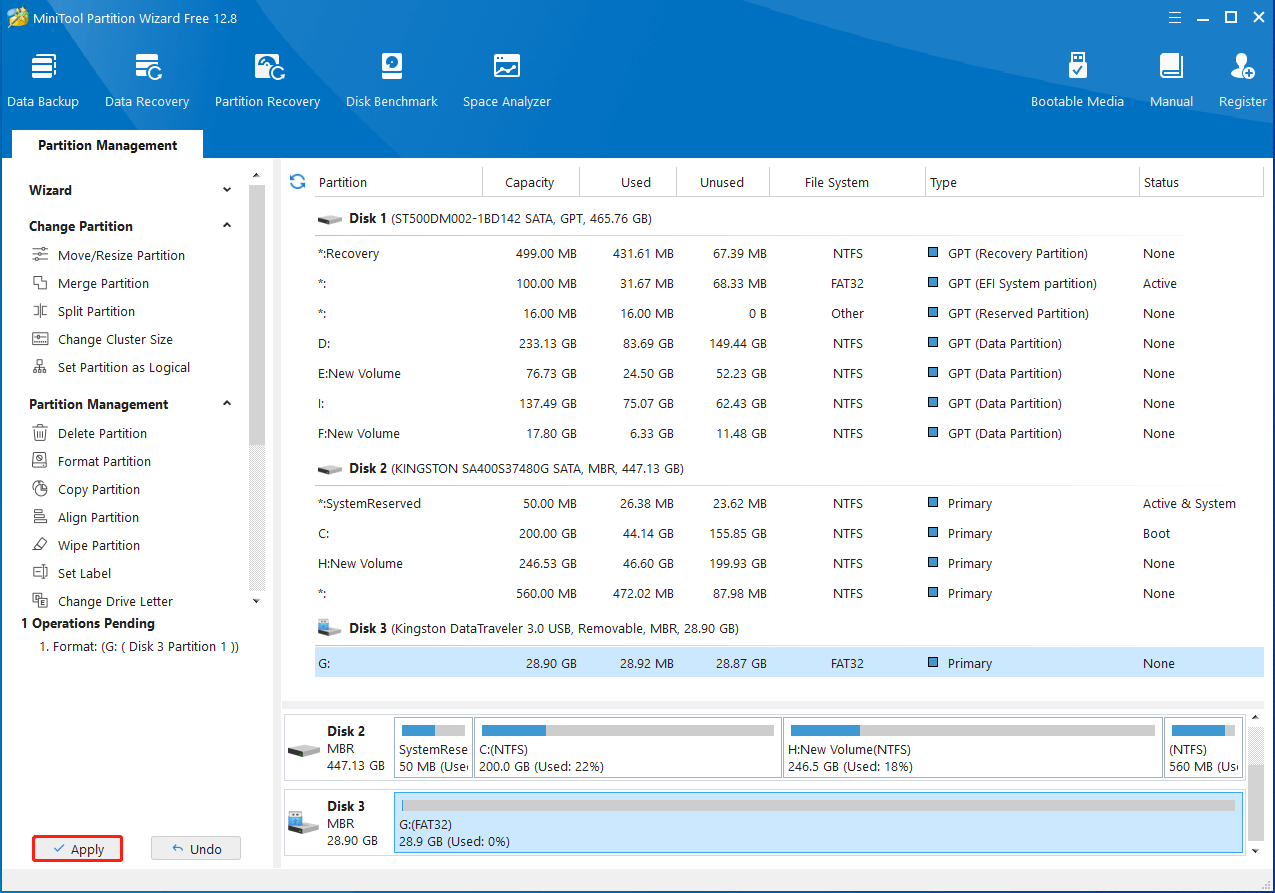Viewport: 1275px width, 893px height.
Task: Select G:(FAT32) block in disk map
Action: coord(818,822)
